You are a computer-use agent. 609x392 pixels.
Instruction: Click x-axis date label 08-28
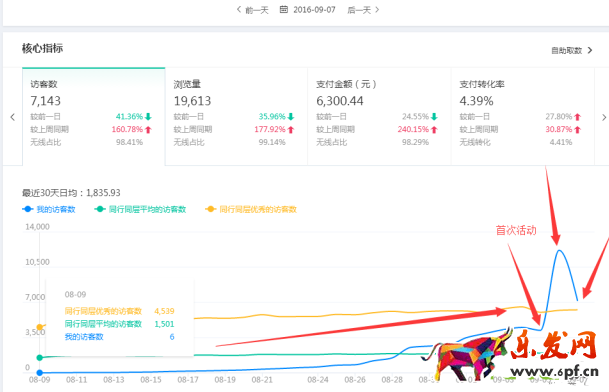(392, 380)
